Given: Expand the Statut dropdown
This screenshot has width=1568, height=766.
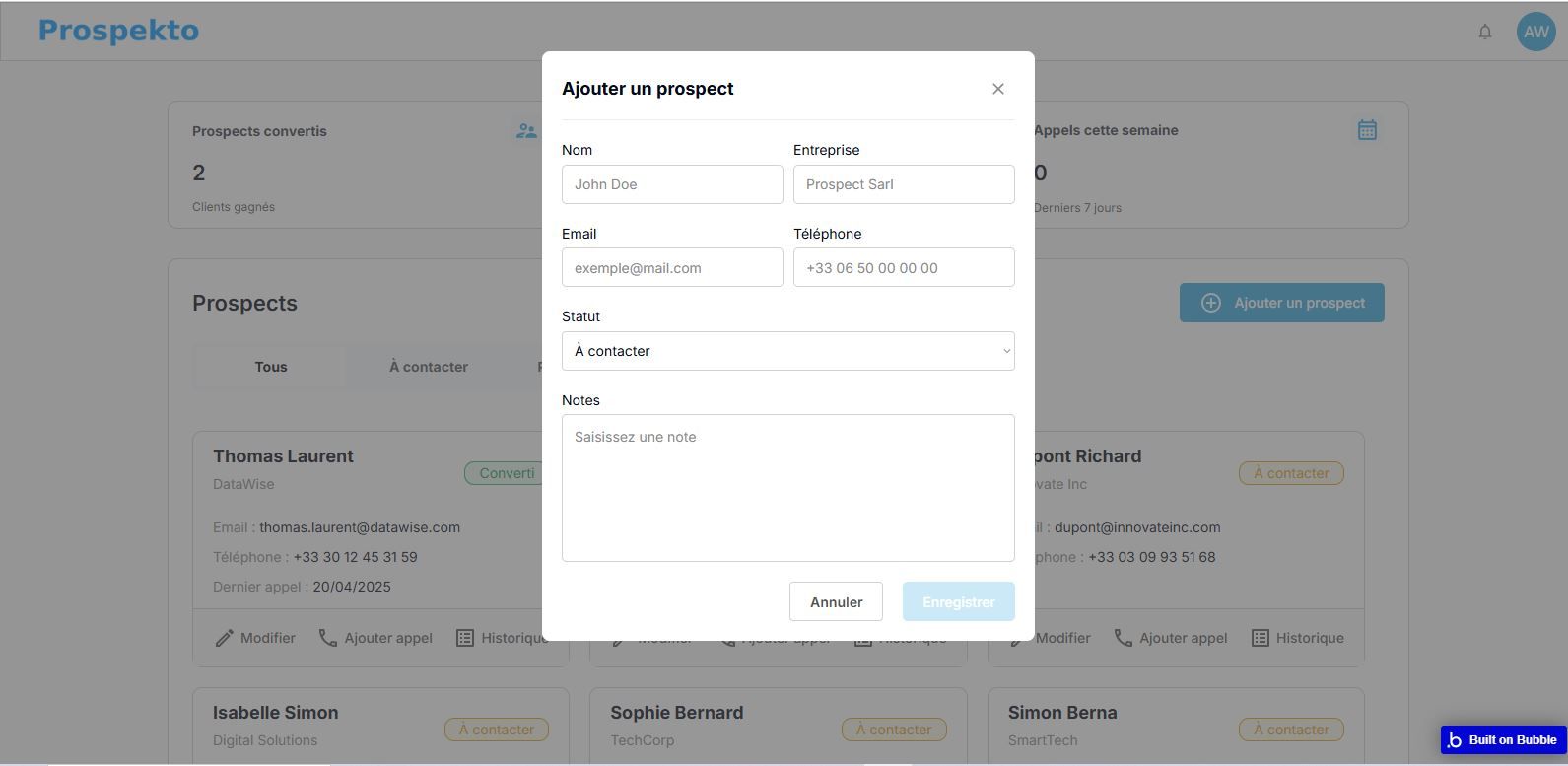Looking at the screenshot, I should [x=787, y=351].
